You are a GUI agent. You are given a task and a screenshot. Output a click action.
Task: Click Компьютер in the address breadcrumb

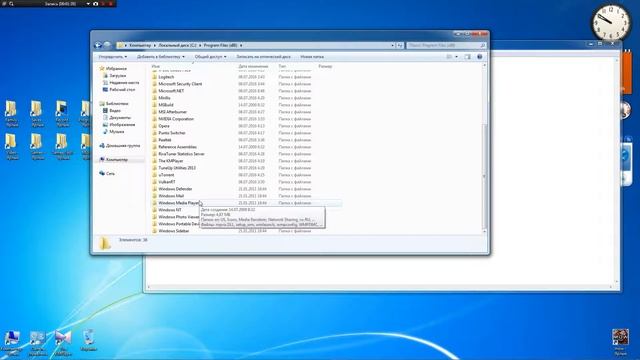click(x=140, y=45)
